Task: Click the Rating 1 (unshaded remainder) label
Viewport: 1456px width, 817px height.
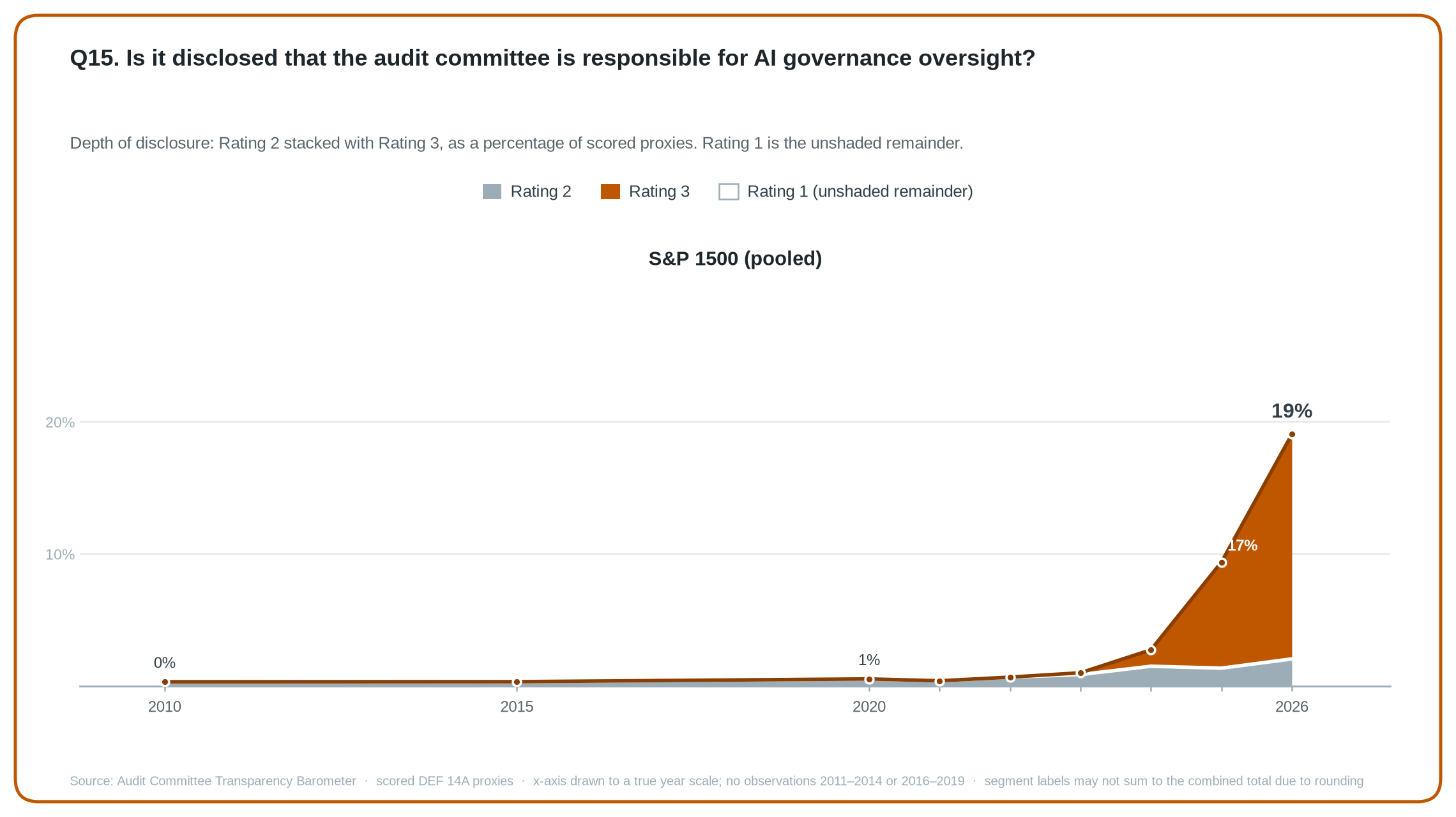Action: point(860,191)
